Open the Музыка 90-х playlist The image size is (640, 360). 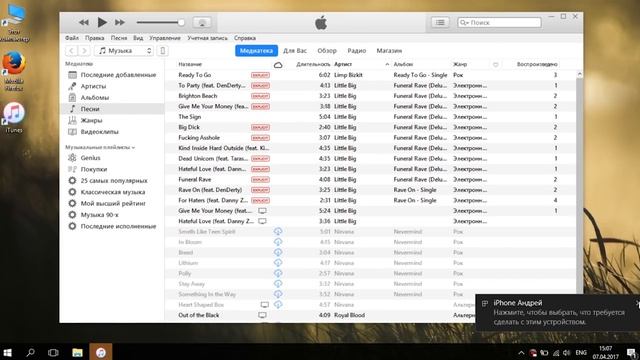pyautogui.click(x=112, y=215)
